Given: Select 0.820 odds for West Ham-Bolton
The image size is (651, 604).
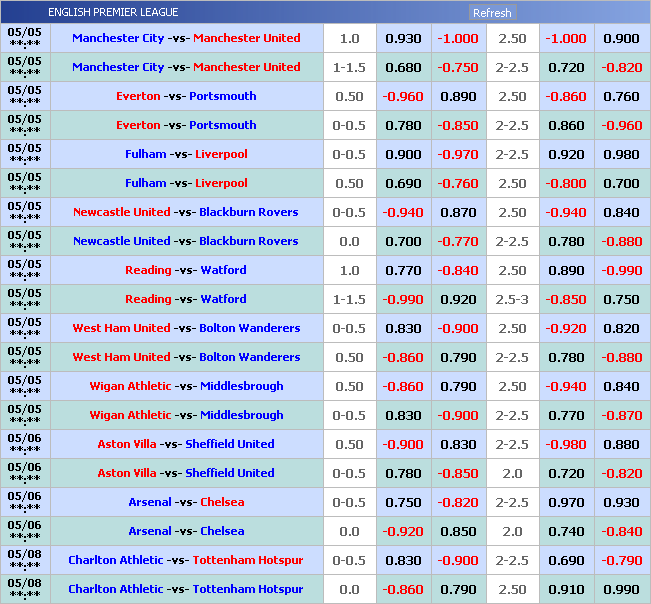Looking at the screenshot, I should (x=621, y=328).
